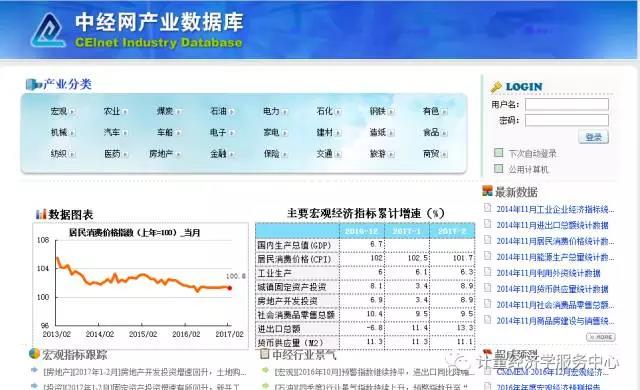
Task: Open 2014年11月利用外资统计数据 link
Action: pos(548,273)
